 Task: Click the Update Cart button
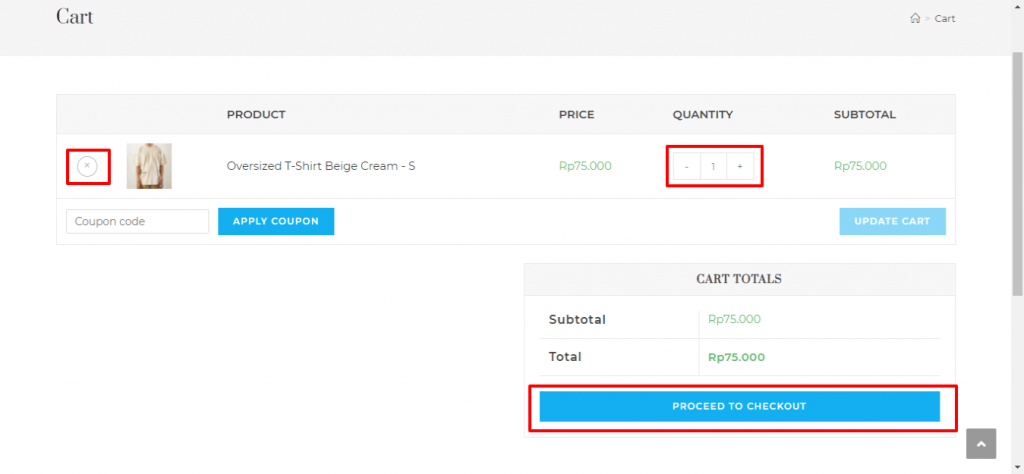click(892, 221)
